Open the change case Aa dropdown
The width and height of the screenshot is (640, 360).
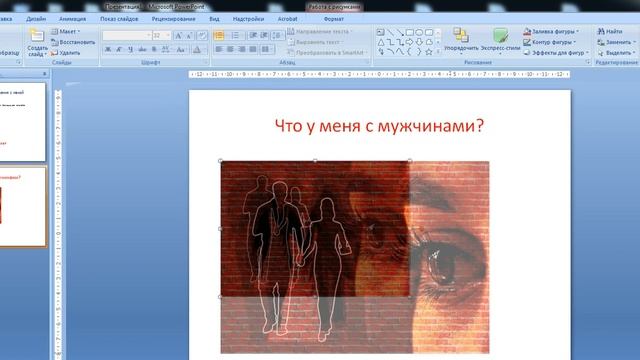click(181, 49)
